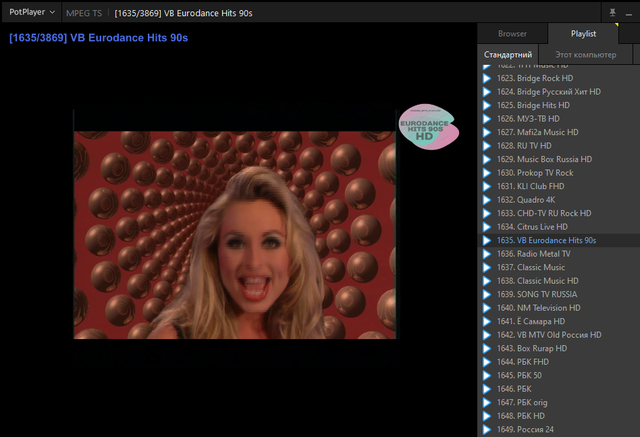Pin the player window on top

coord(612,13)
